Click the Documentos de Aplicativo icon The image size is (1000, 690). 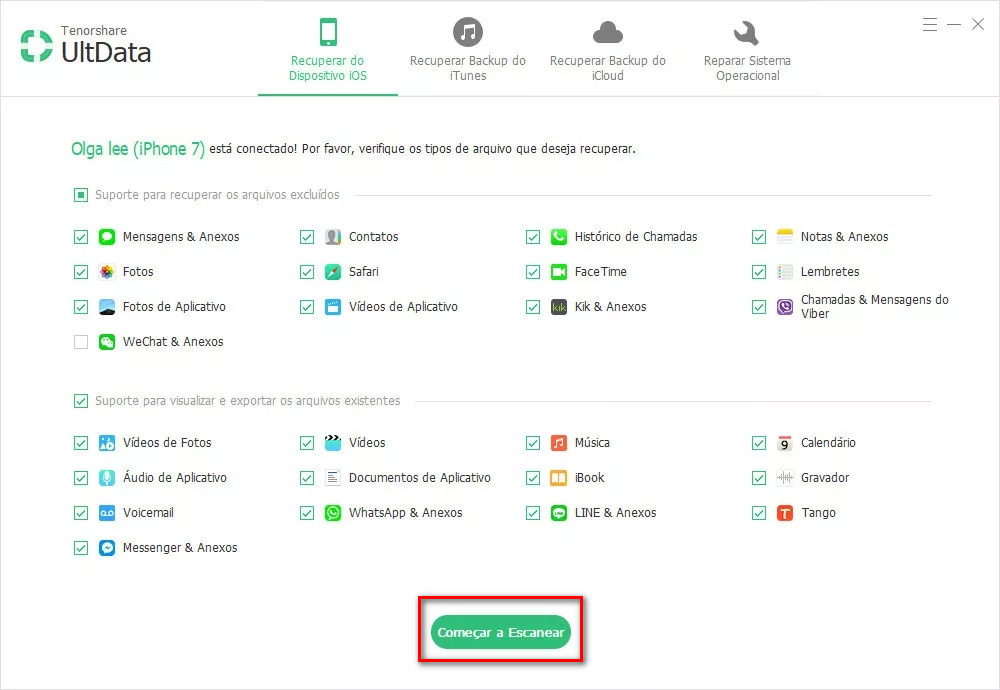333,478
